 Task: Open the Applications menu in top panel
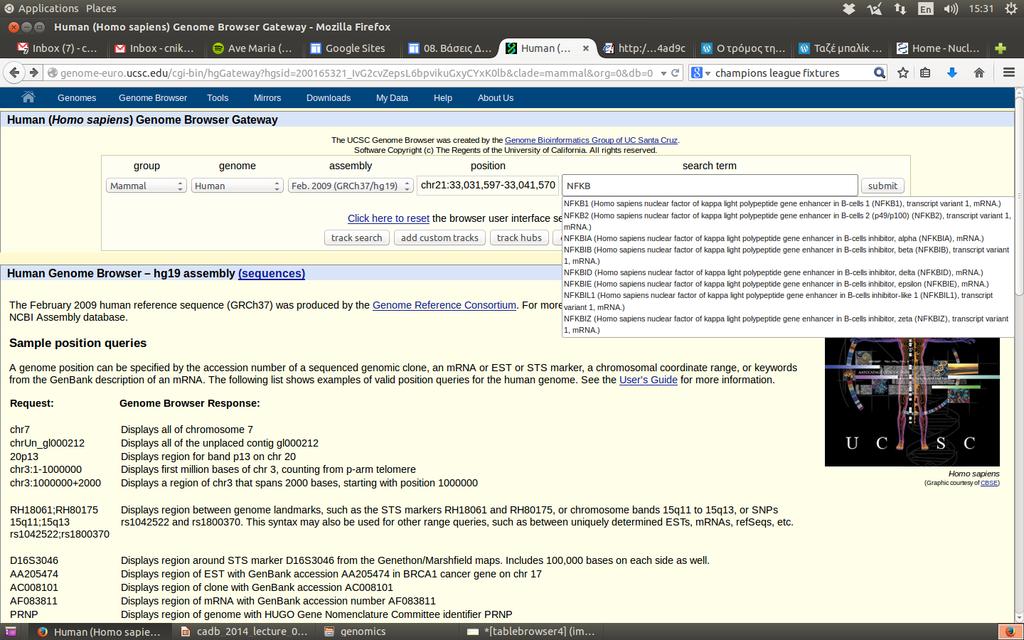tap(48, 8)
